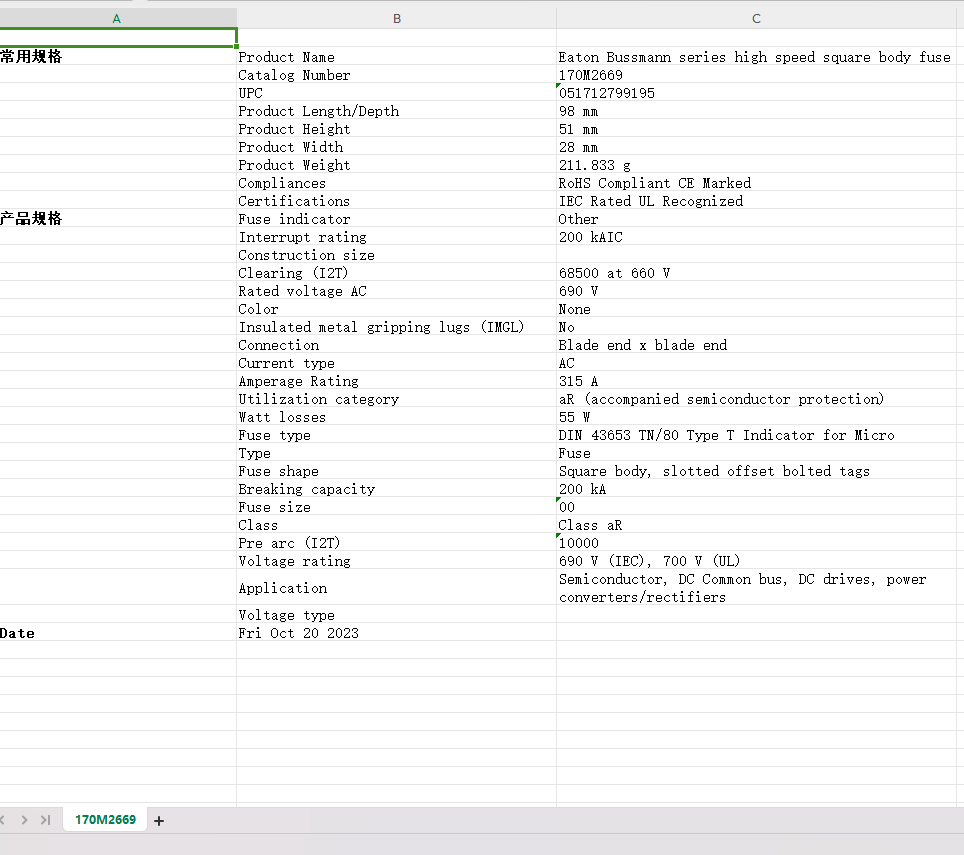Click the 'Current type' cell
The width and height of the screenshot is (964, 855).
[x=397, y=363]
